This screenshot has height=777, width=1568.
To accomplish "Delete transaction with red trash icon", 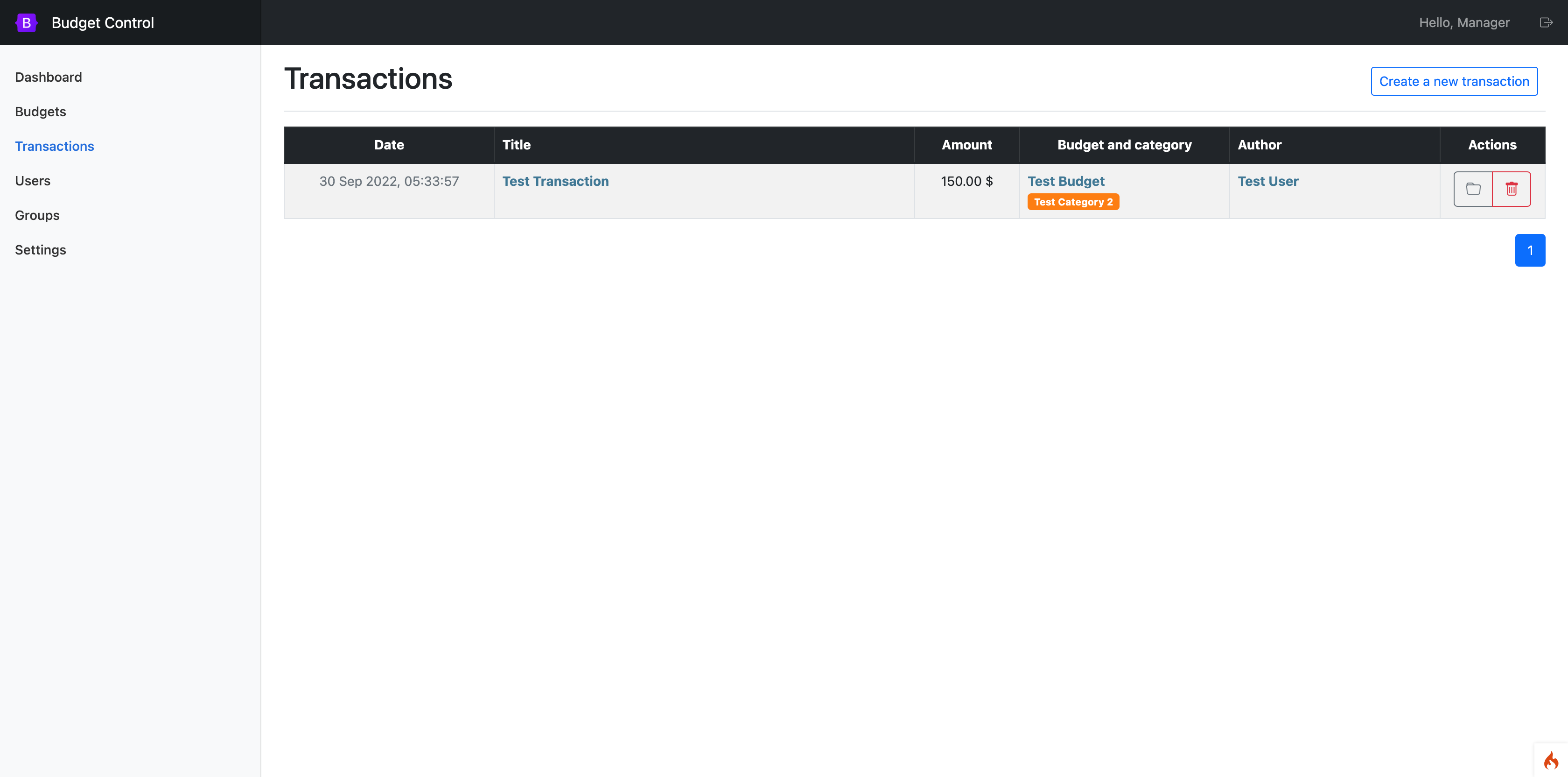I will click(1512, 189).
